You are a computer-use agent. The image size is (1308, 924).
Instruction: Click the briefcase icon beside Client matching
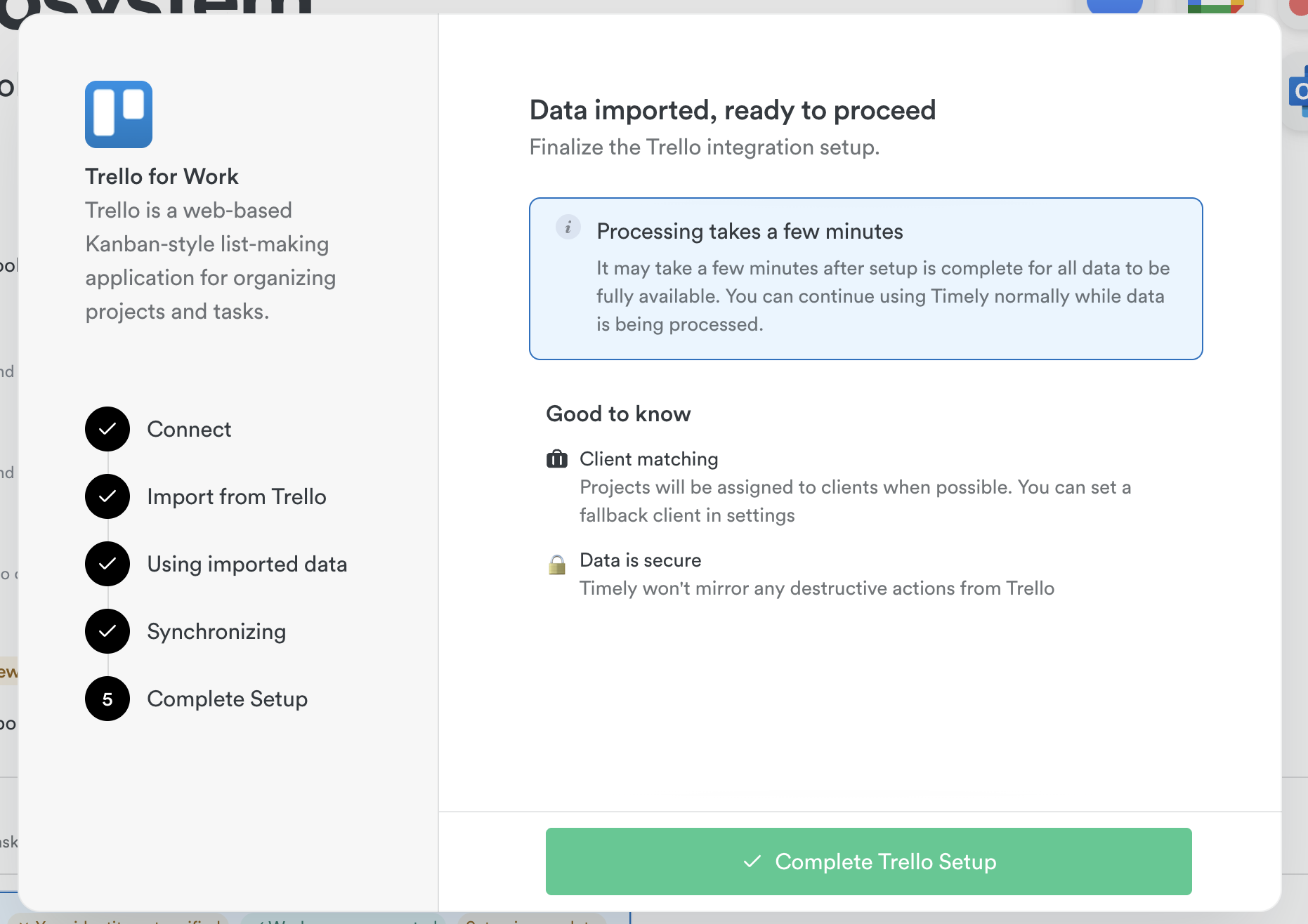[x=556, y=459]
